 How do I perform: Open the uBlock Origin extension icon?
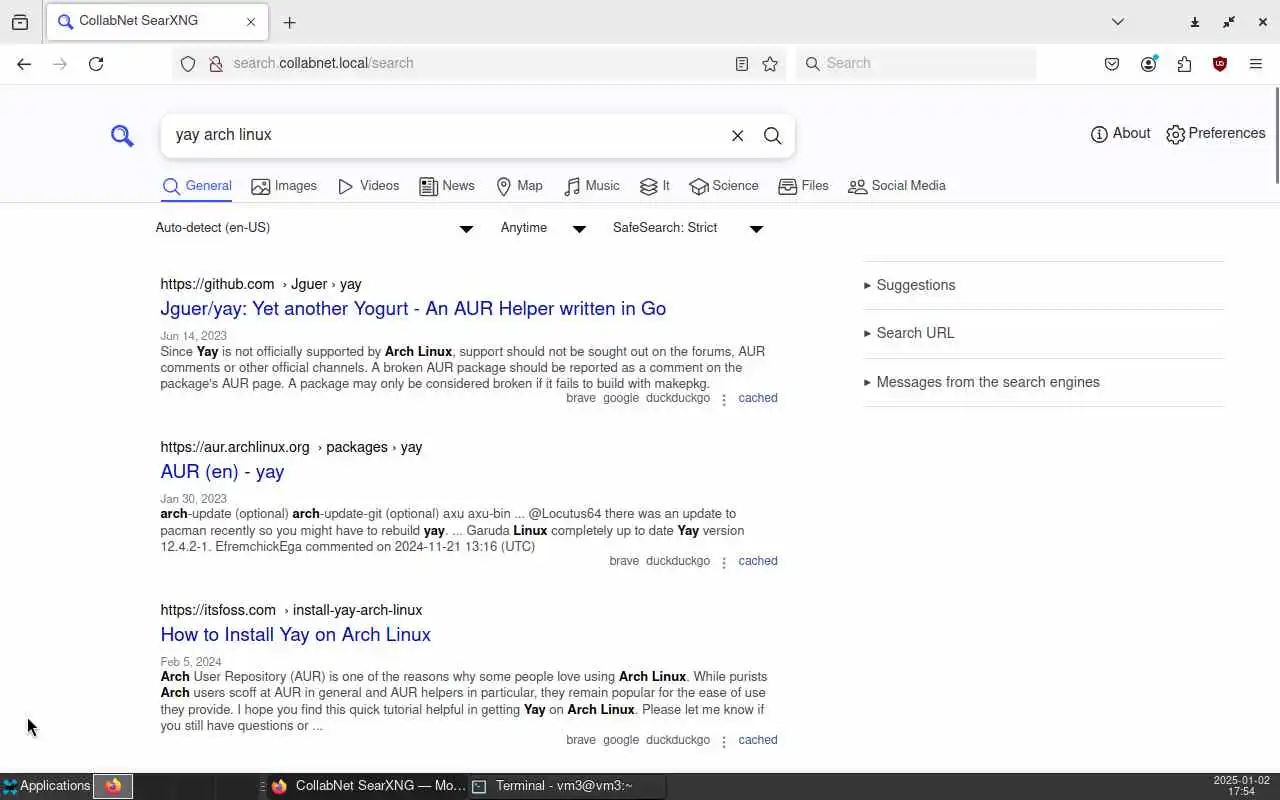pyautogui.click(x=1220, y=64)
